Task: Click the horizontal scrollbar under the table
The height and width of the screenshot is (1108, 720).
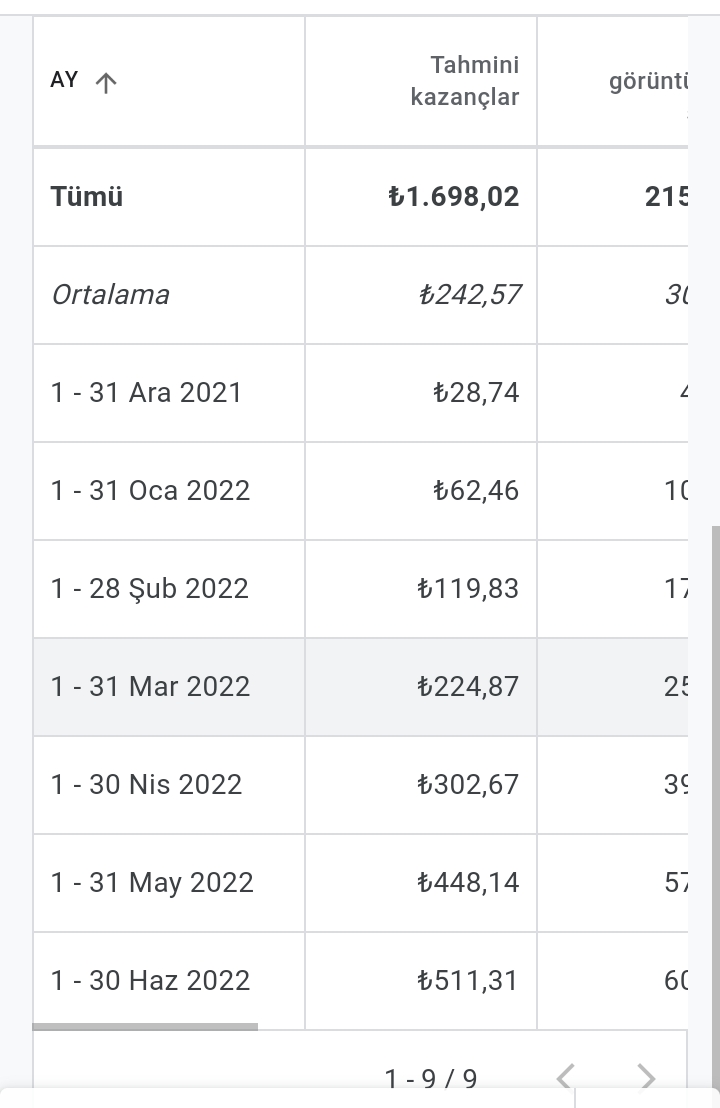Action: pos(145,1027)
